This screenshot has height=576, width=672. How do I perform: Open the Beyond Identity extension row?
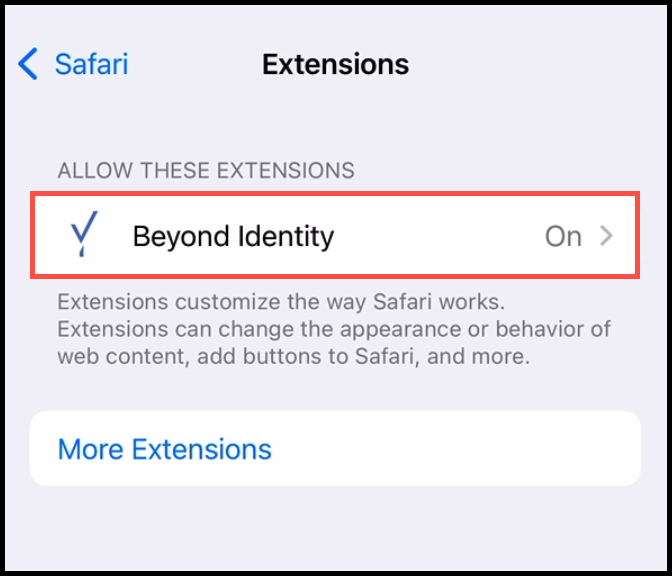pos(335,235)
